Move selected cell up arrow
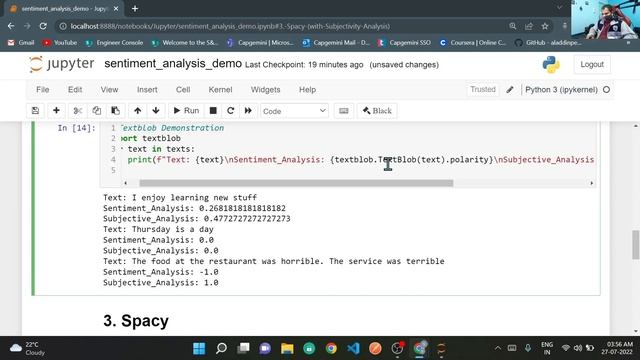Viewport: 640px width, 360px height. coord(138,111)
